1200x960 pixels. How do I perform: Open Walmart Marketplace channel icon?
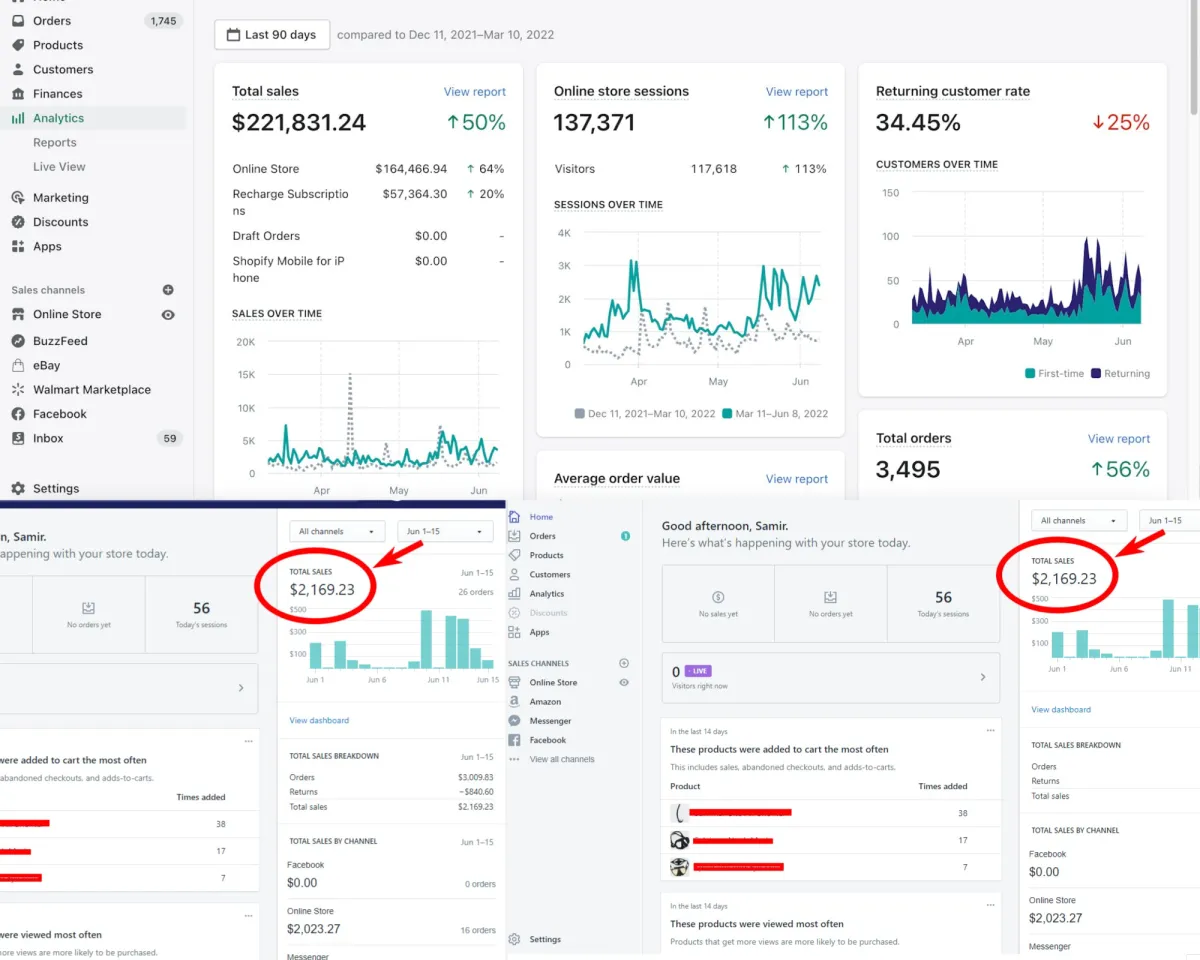(x=18, y=390)
